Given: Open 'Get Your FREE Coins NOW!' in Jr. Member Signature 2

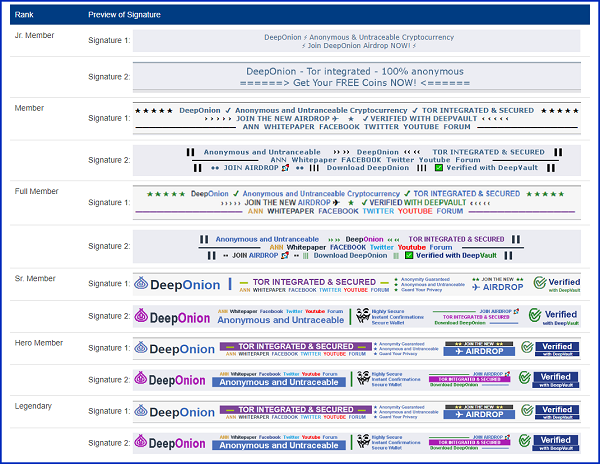Looking at the screenshot, I should pyautogui.click(x=355, y=83).
